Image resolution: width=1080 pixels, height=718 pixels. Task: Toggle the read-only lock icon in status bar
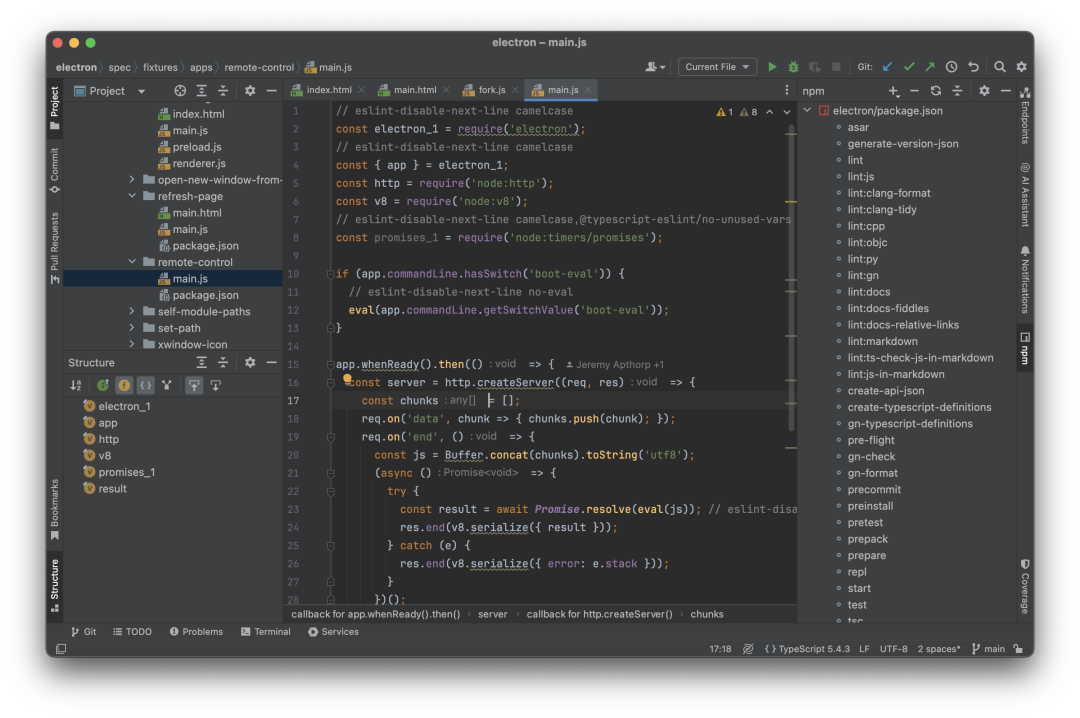tap(1019, 649)
